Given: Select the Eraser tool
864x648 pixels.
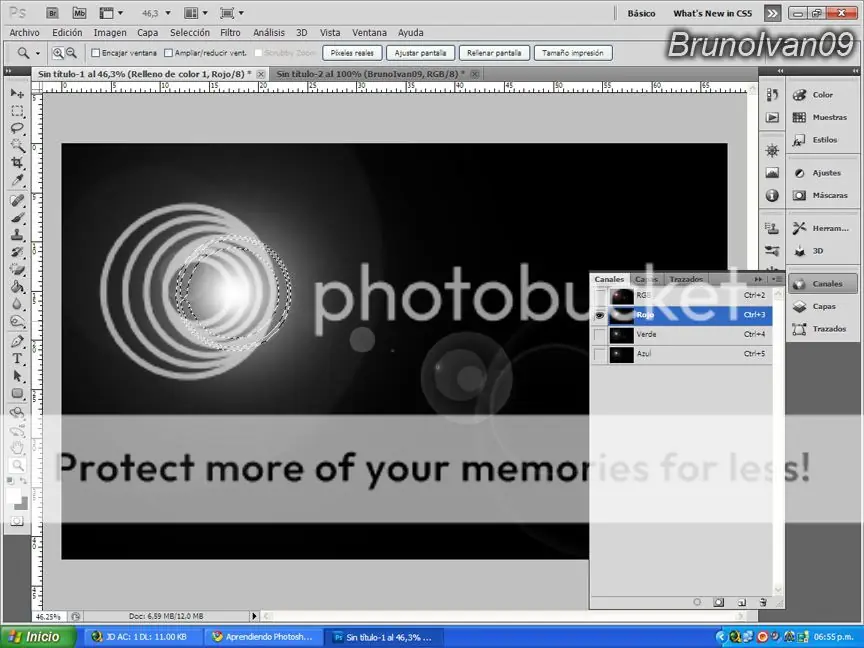Looking at the screenshot, I should pyautogui.click(x=17, y=269).
